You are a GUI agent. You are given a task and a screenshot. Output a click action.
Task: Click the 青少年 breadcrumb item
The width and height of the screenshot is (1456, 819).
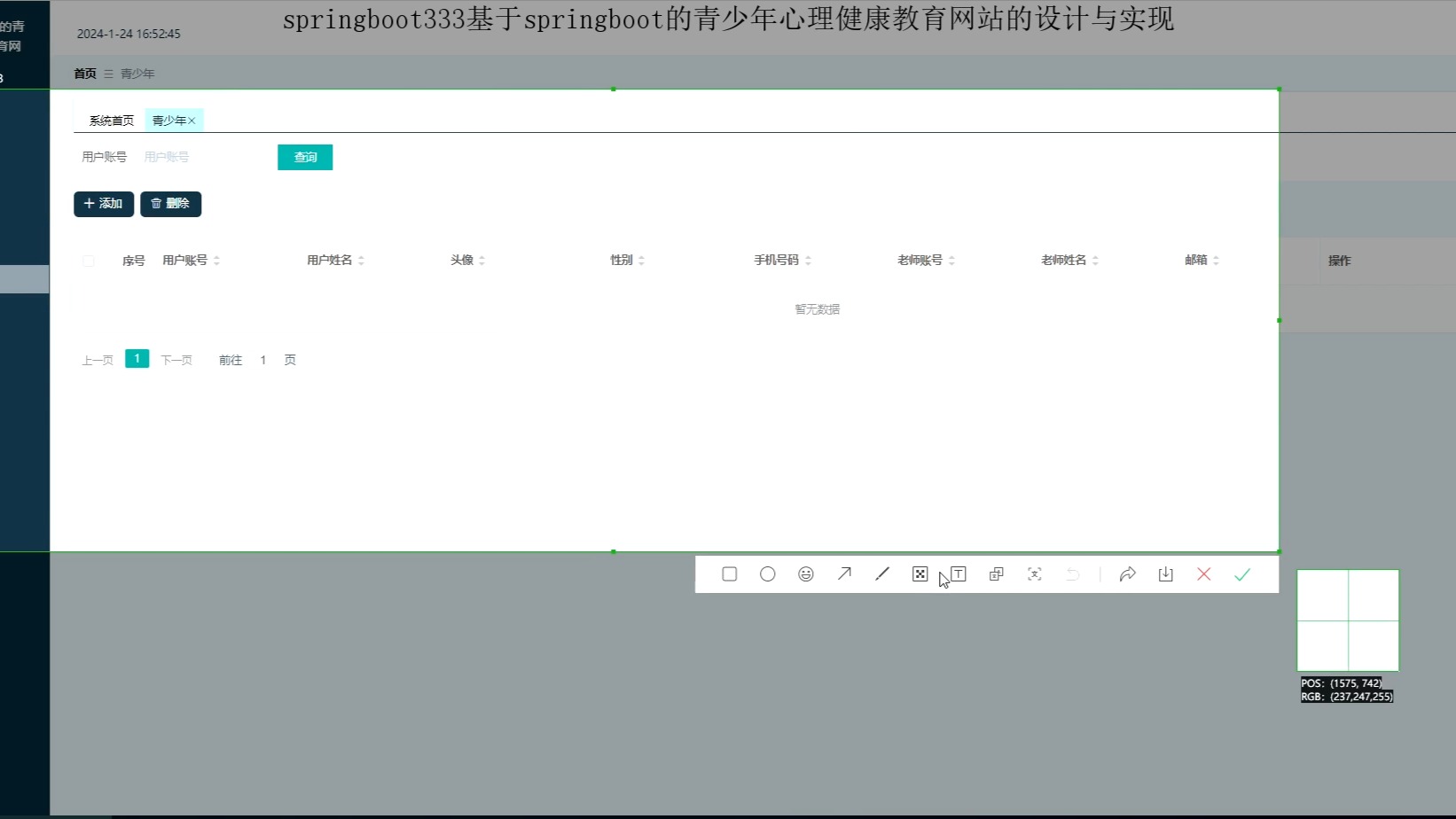tap(137, 74)
